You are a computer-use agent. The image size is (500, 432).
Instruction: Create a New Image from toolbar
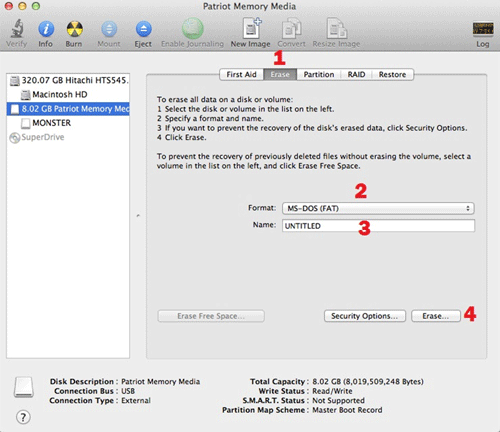click(x=251, y=29)
